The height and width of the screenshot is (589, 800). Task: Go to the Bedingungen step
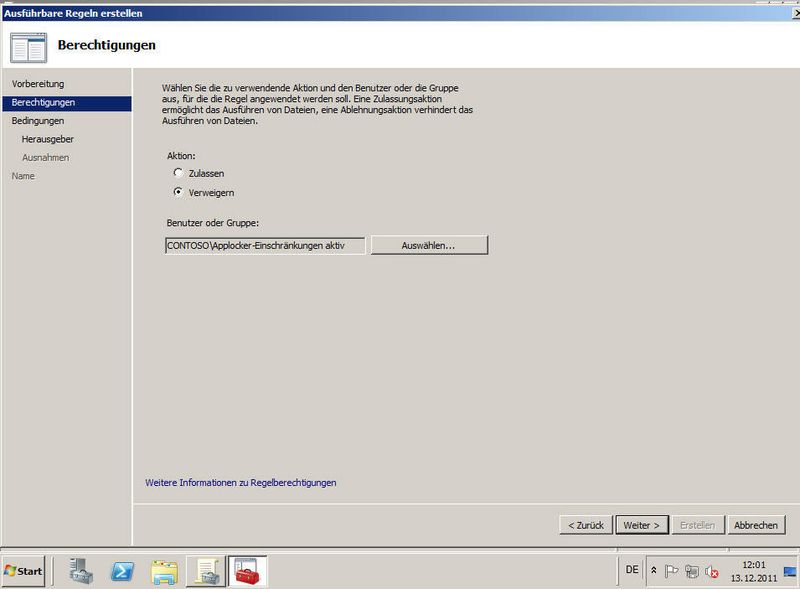[x=38, y=121]
